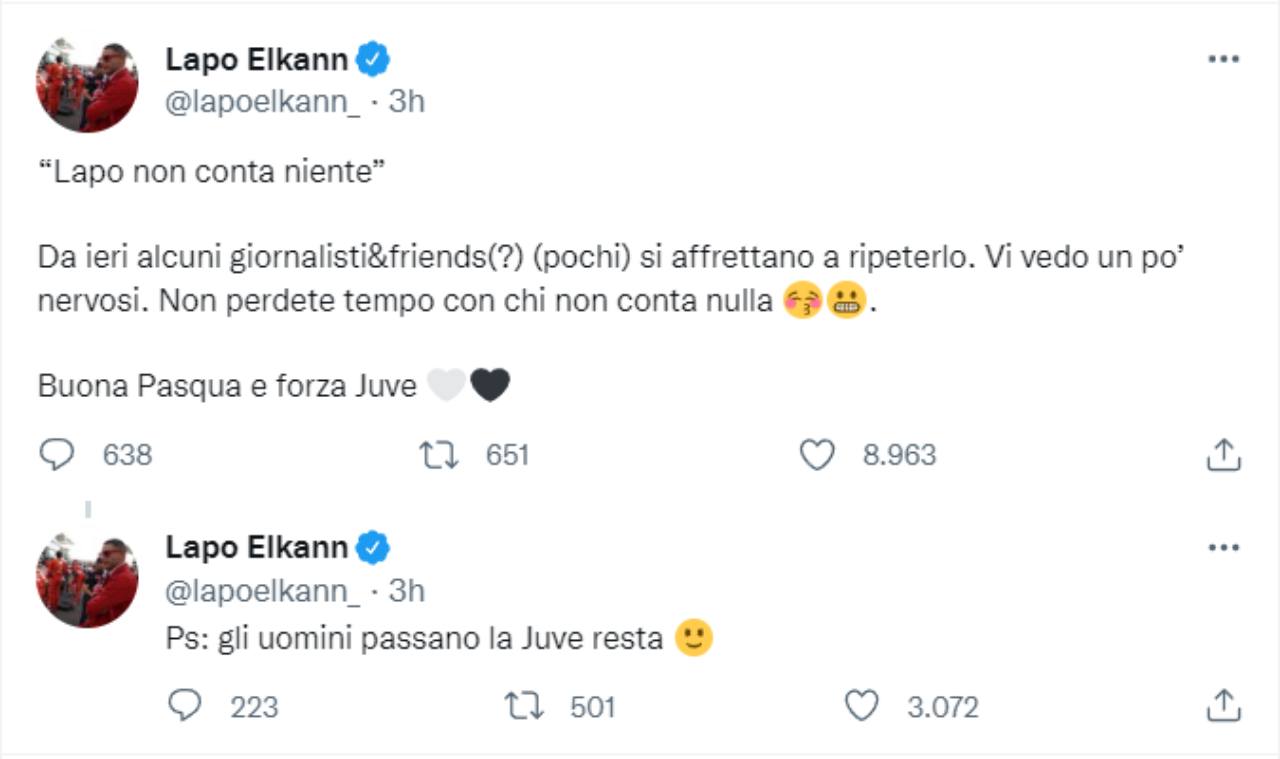The width and height of the screenshot is (1280, 759).
Task: Click the verified badge on the first tweet
Action: coord(374,61)
